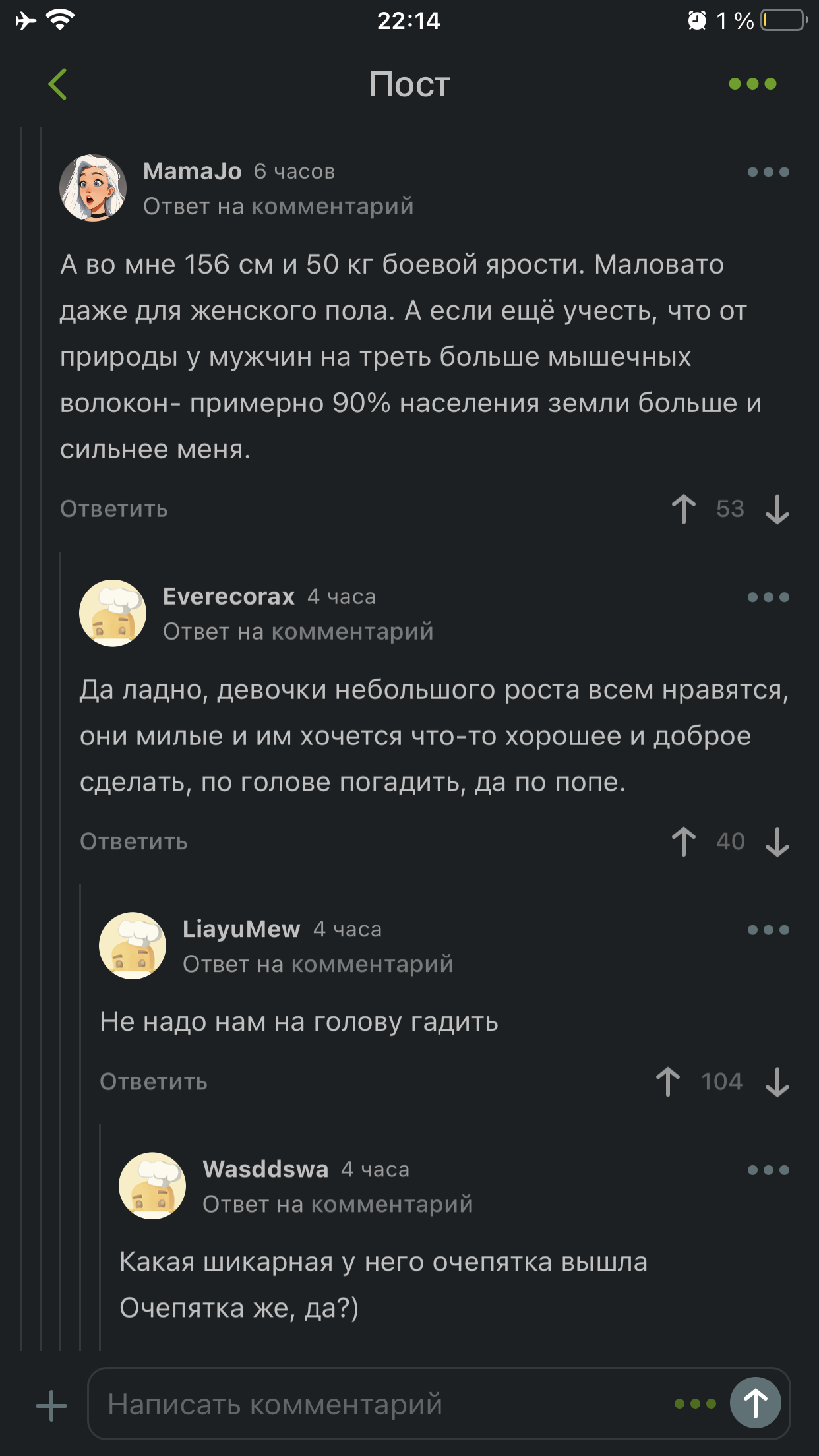Downvote Everecorax's comment
This screenshot has height=1456, width=819.
click(x=777, y=841)
